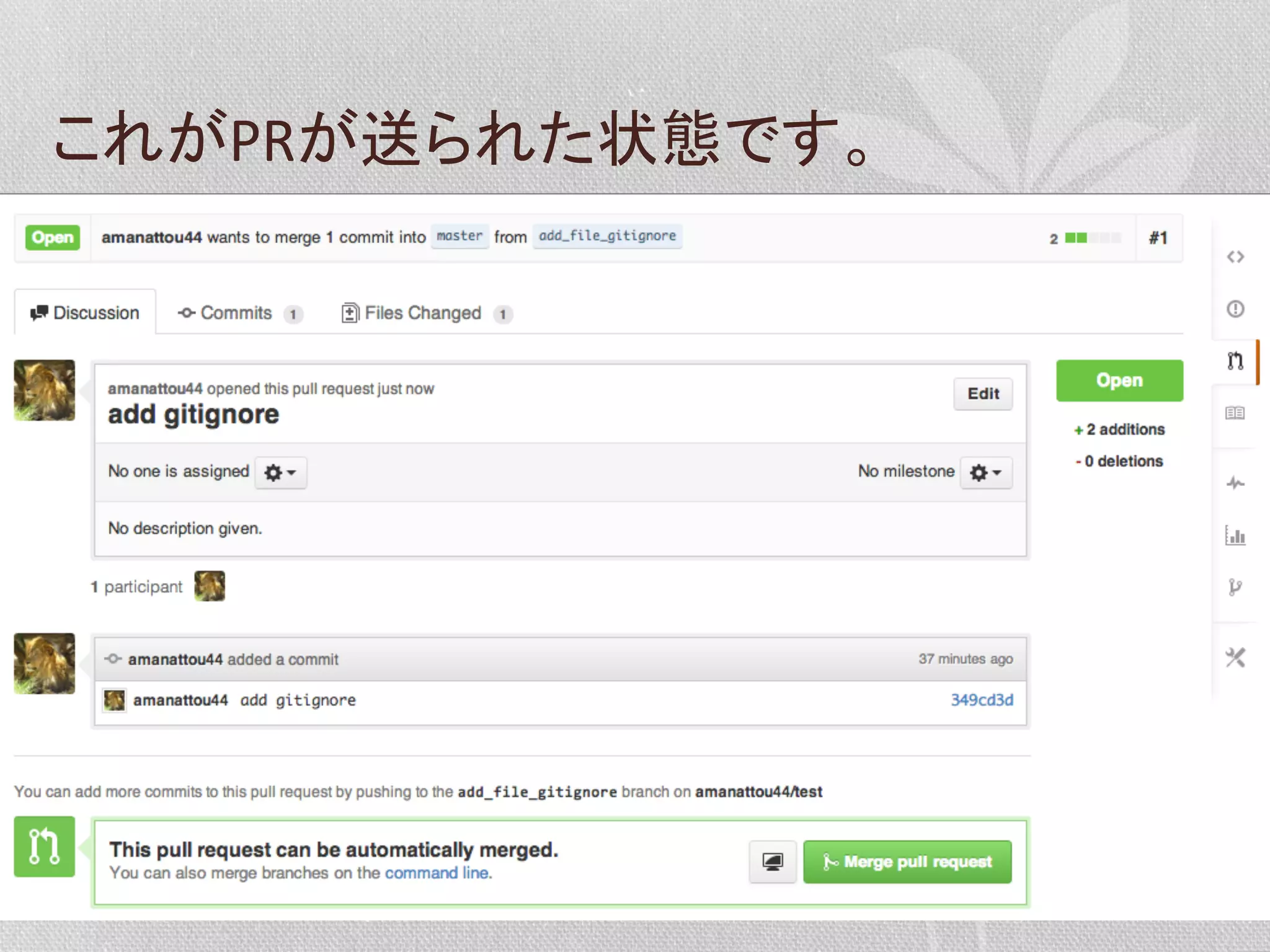Click the green Open state button on the right
The image size is (1270, 952).
click(x=1119, y=380)
